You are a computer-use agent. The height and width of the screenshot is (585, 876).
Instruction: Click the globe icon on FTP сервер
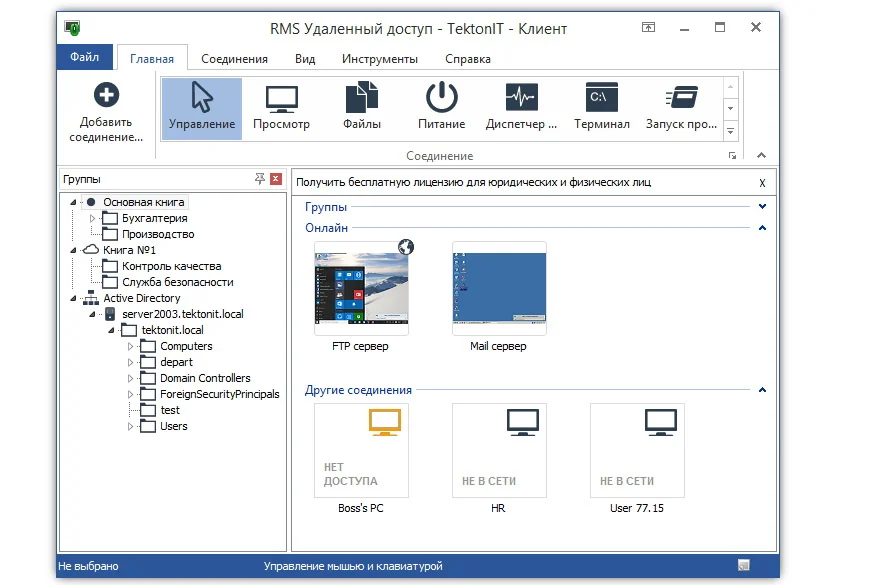tap(406, 247)
